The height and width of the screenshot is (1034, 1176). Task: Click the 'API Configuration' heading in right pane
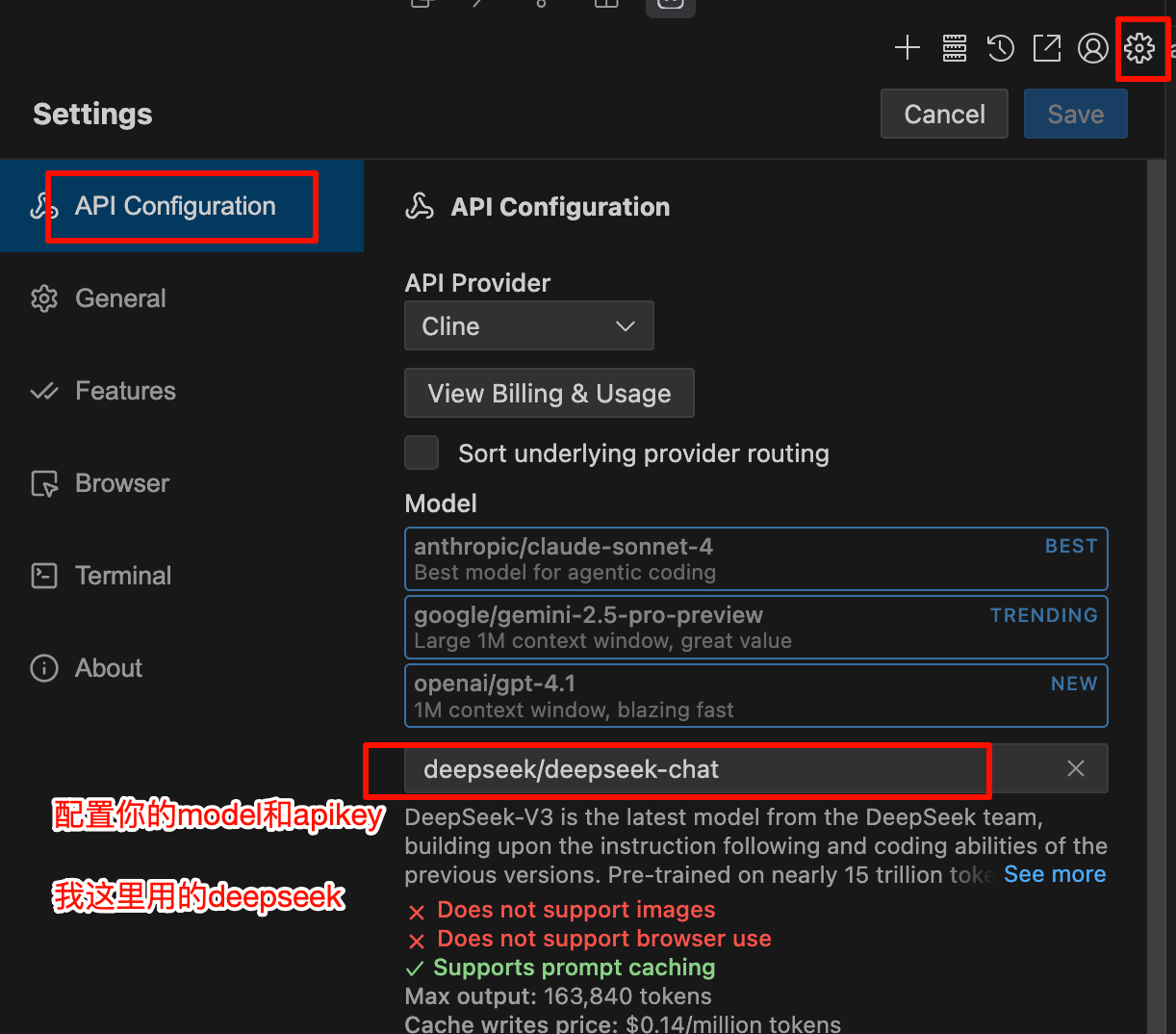tap(560, 207)
